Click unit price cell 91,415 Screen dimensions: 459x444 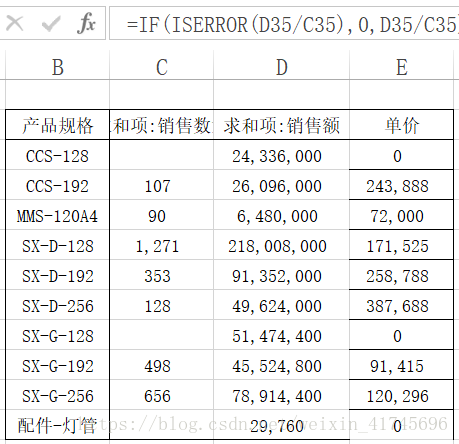pyautogui.click(x=402, y=365)
